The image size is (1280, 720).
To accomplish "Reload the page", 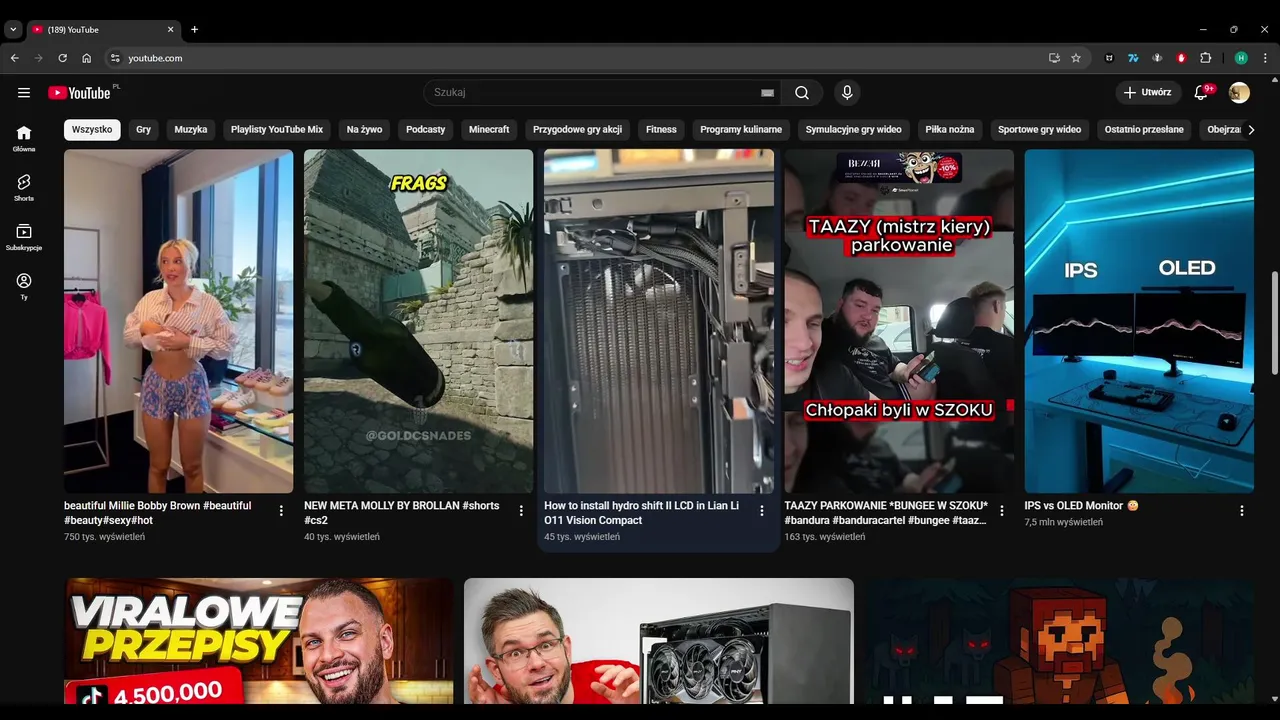I will point(62,58).
